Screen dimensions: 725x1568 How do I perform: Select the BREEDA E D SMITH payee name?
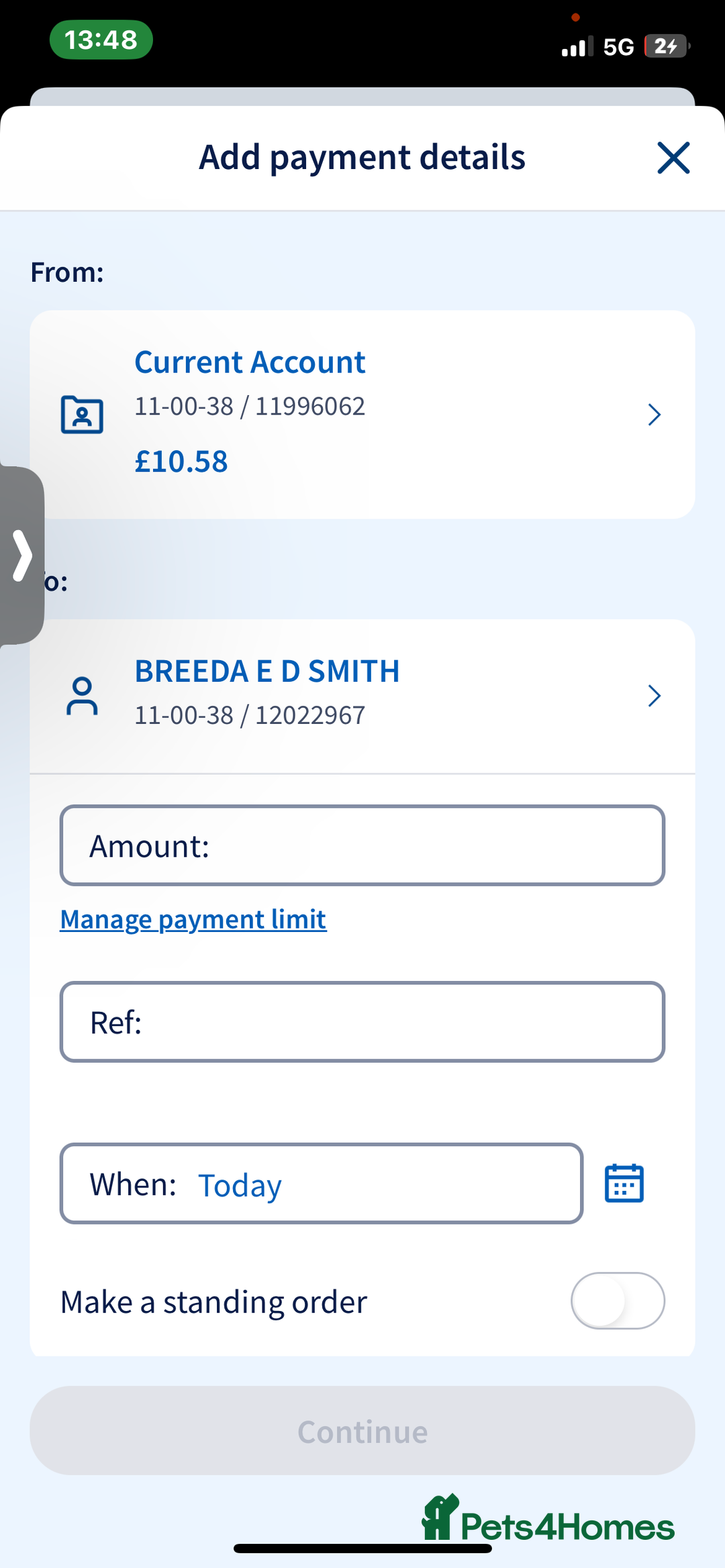tap(267, 671)
